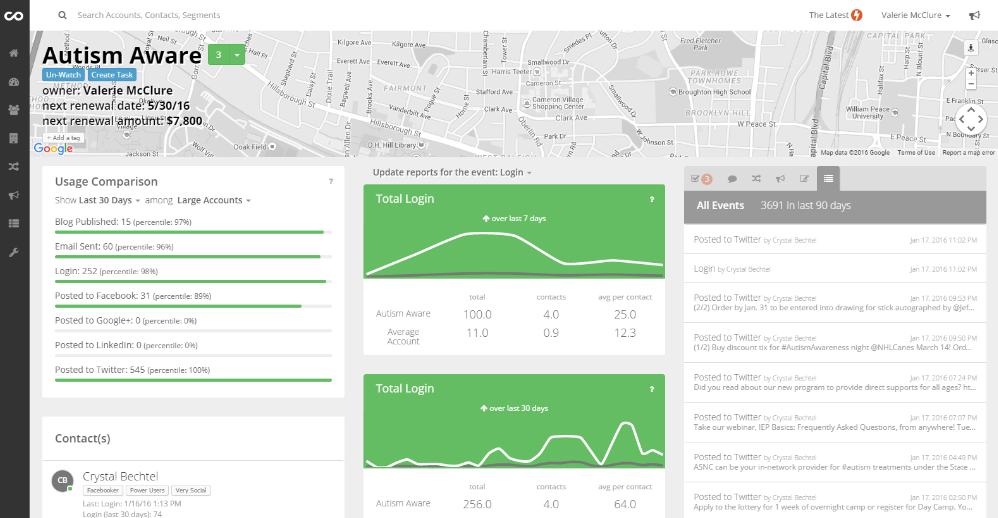Select the list view All Events tab
The height and width of the screenshot is (518, 998).
(828, 179)
